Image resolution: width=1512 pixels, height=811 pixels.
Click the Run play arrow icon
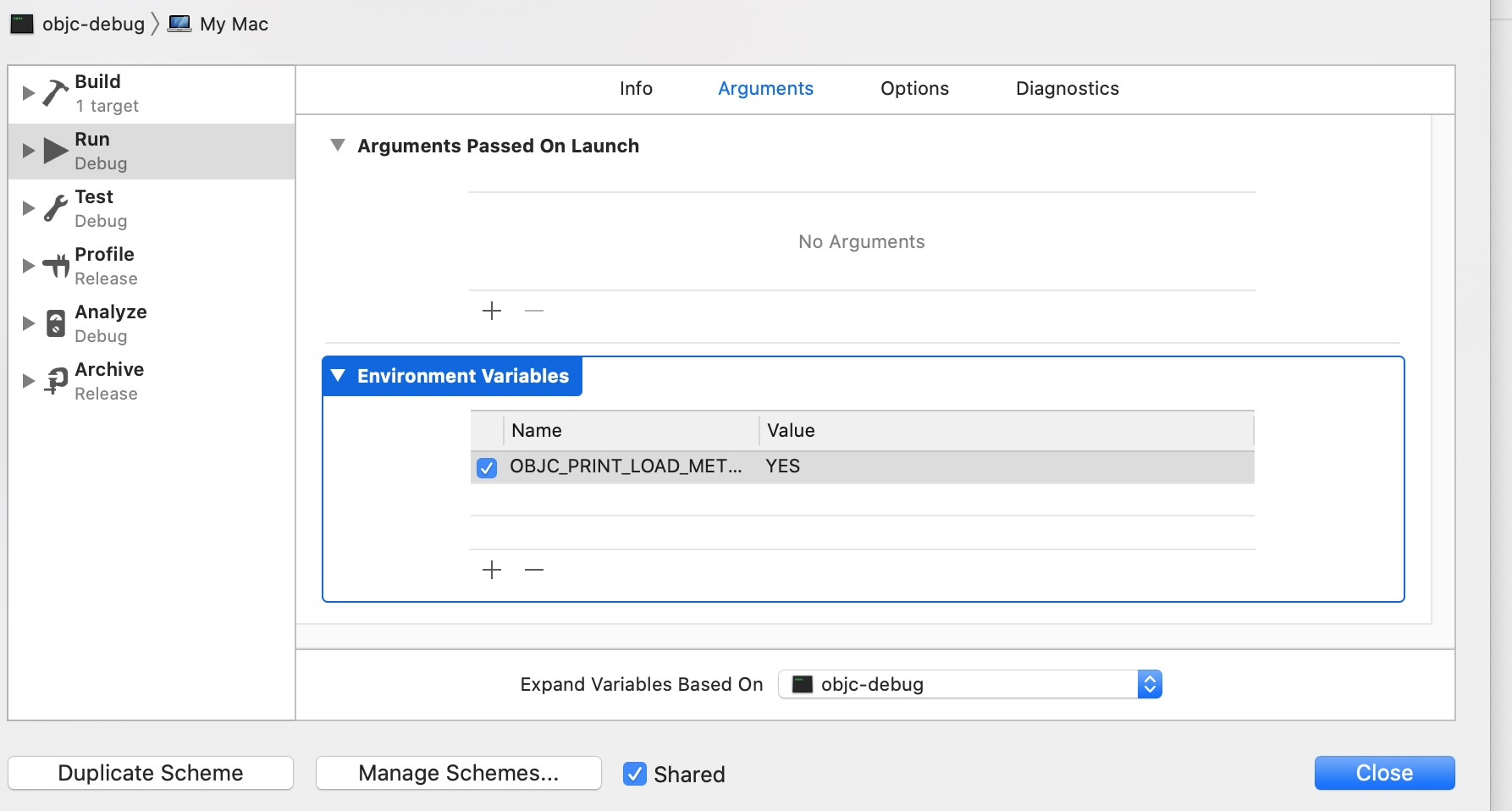click(56, 151)
